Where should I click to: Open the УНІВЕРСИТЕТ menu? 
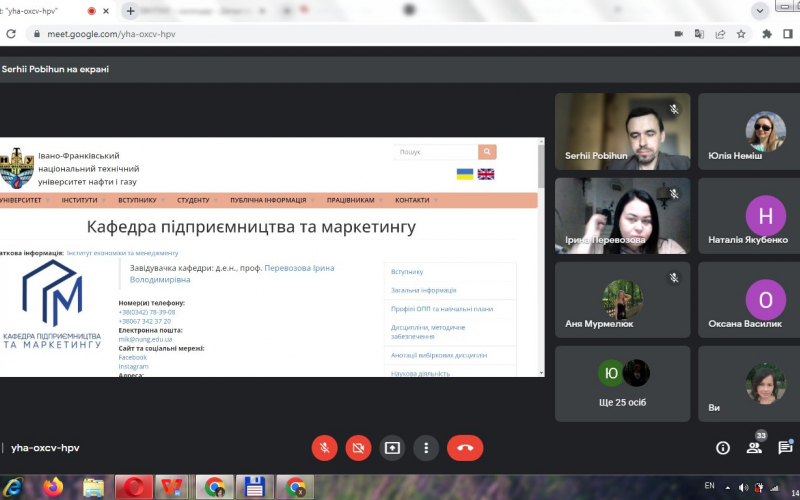(x=24, y=201)
